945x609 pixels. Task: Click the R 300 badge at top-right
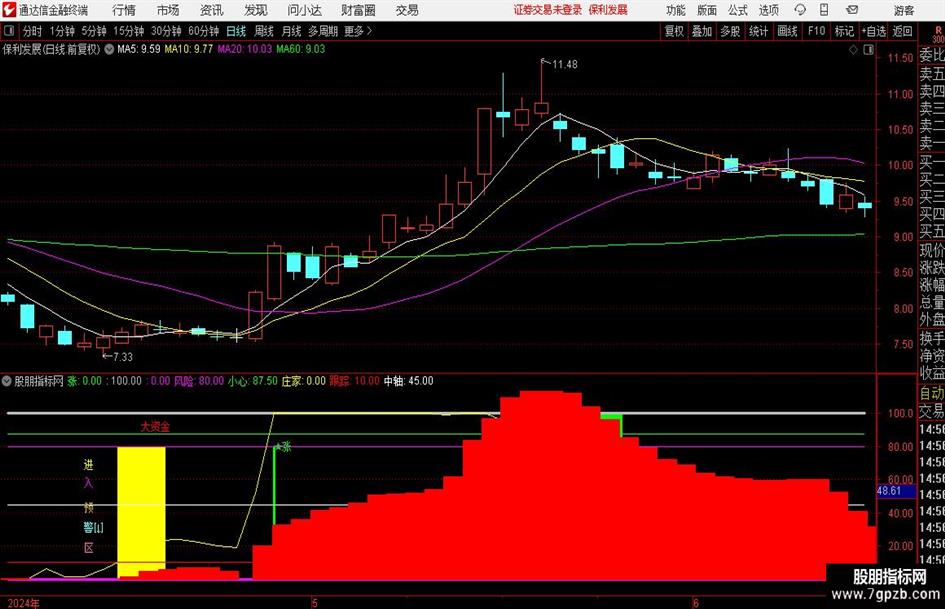coord(938,34)
